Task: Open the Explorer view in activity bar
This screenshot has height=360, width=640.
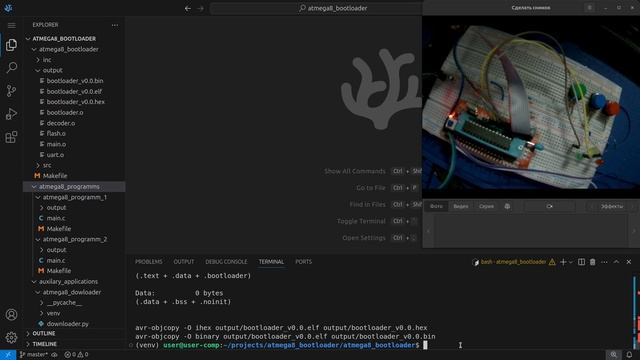Action: click(x=11, y=45)
